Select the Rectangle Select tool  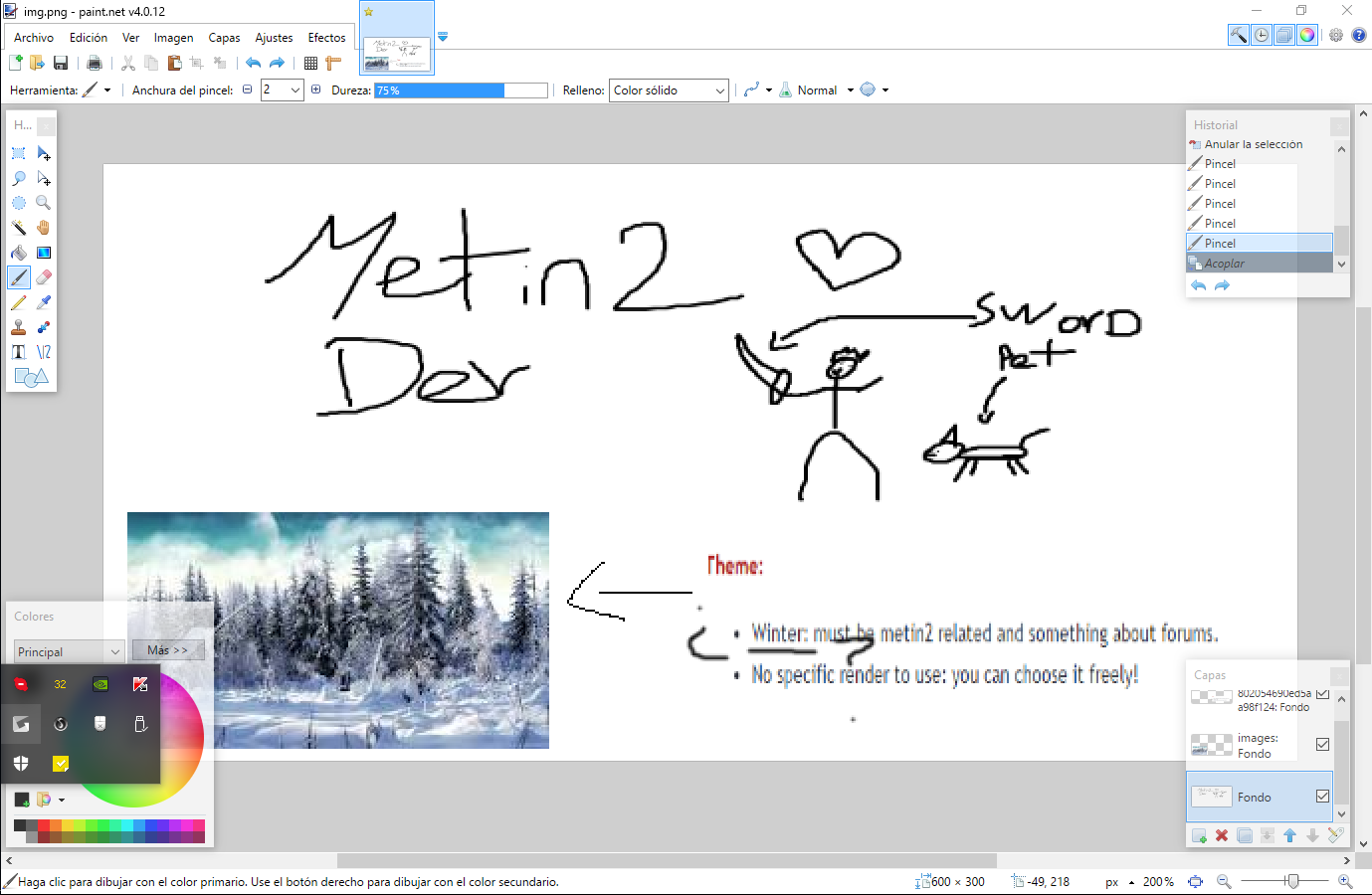point(19,153)
